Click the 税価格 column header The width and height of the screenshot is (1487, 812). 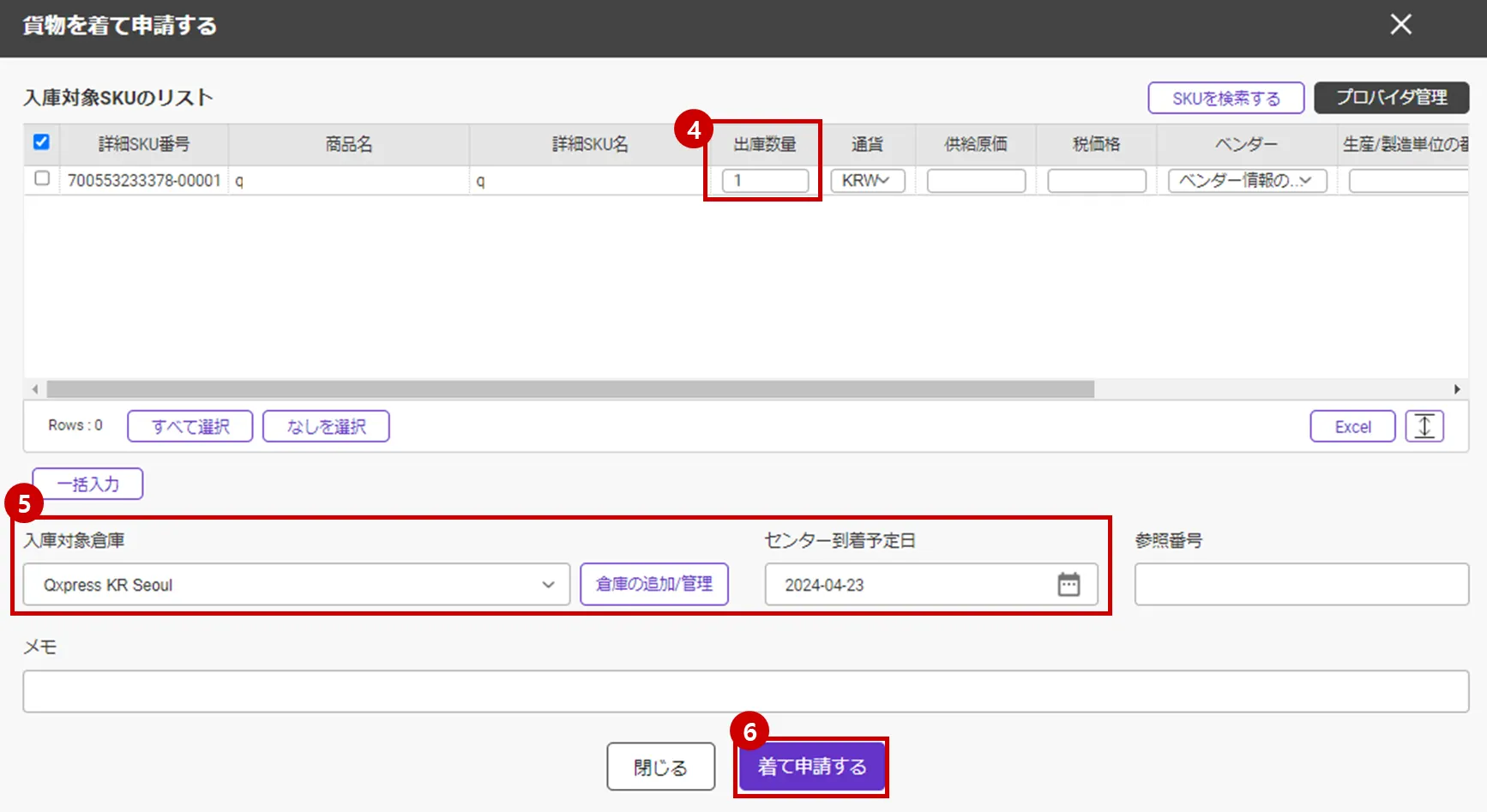1097,144
